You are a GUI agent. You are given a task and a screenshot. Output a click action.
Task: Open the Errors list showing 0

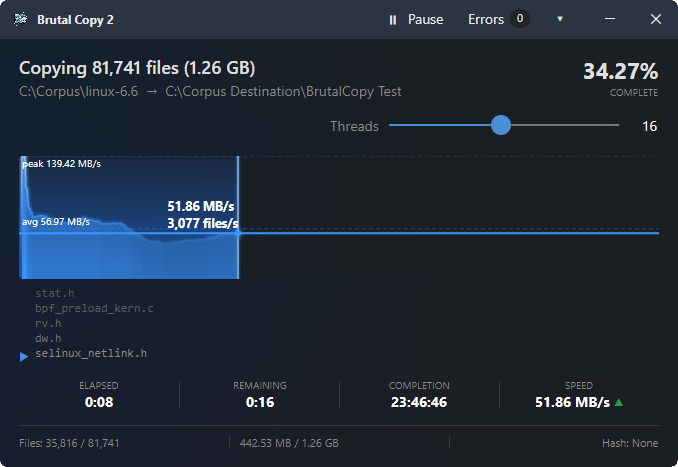click(x=498, y=19)
